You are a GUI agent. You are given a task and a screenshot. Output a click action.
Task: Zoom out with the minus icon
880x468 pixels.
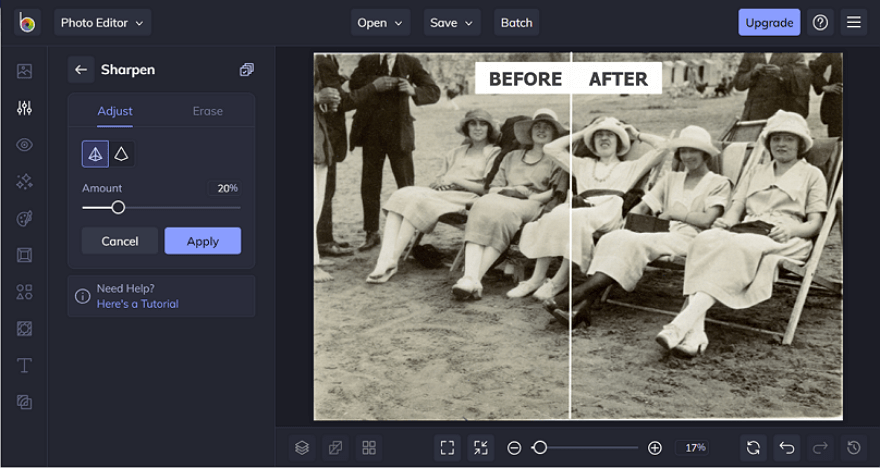[x=514, y=448]
